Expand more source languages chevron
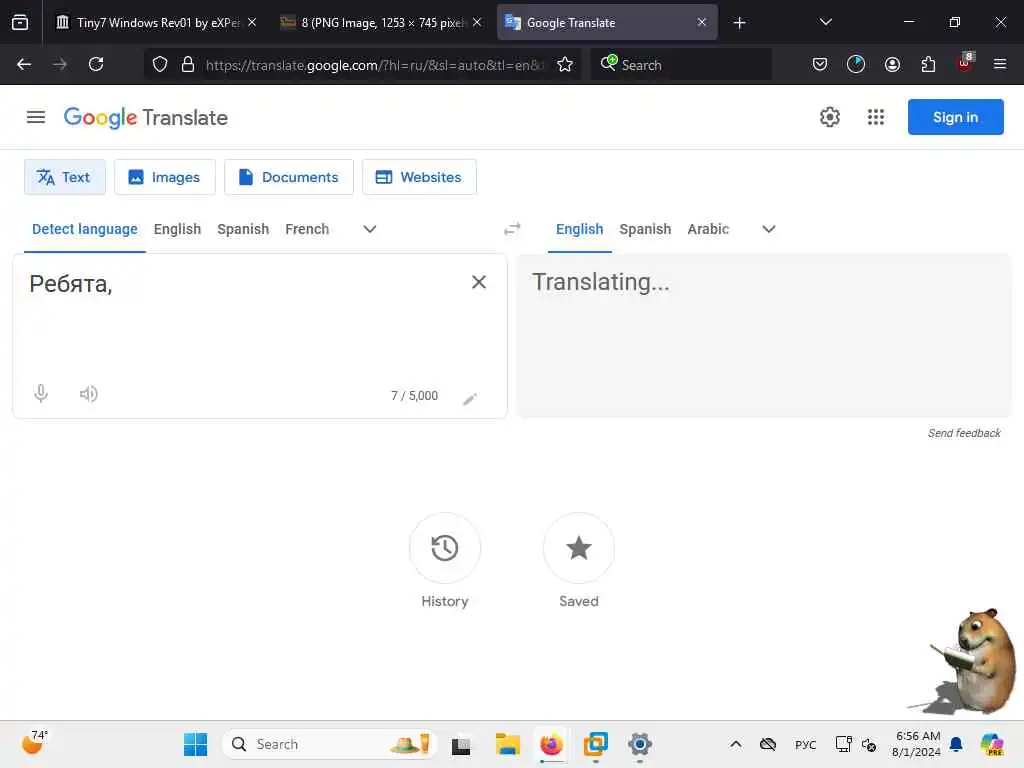This screenshot has width=1024, height=768. (x=370, y=229)
